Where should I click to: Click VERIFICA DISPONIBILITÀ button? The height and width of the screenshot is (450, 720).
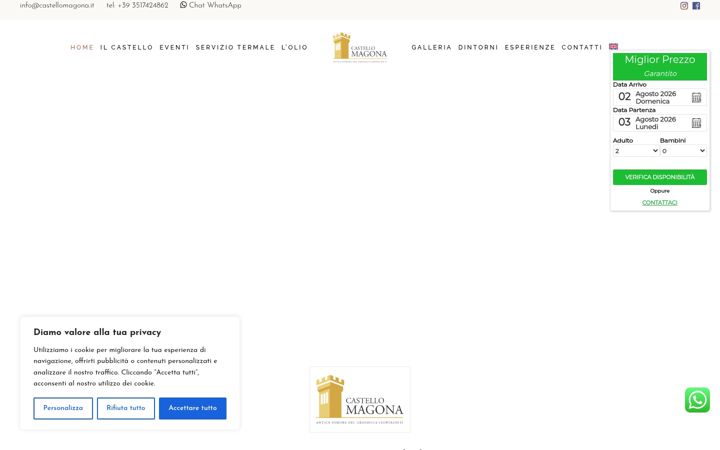point(659,177)
